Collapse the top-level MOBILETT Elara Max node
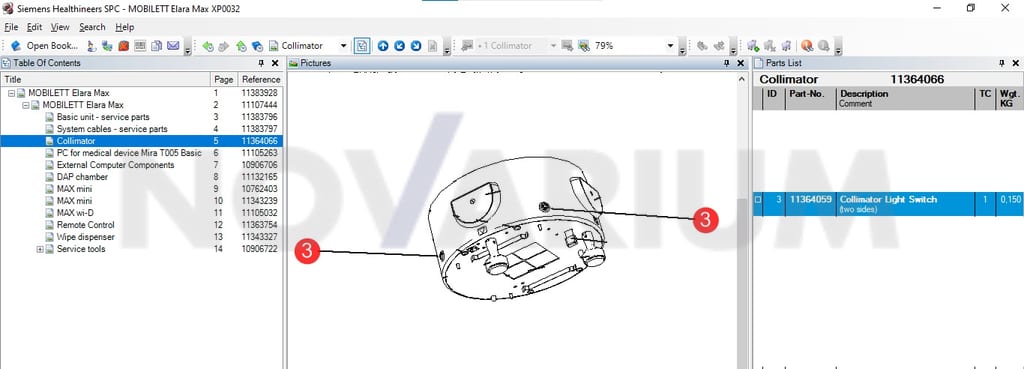The image size is (1024, 369). point(12,93)
